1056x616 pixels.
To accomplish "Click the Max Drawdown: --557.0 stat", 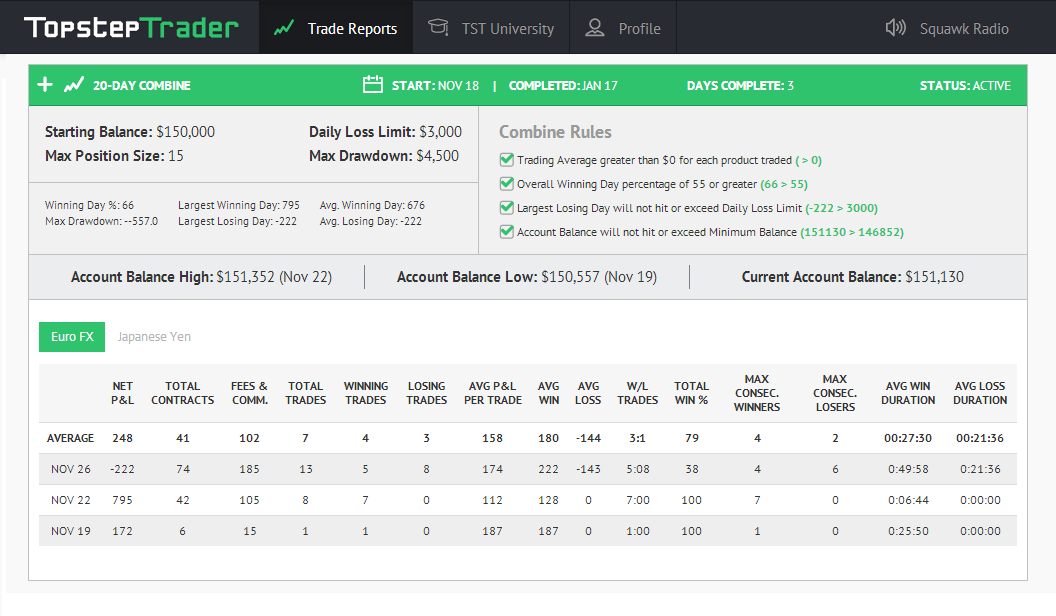I will [x=101, y=221].
